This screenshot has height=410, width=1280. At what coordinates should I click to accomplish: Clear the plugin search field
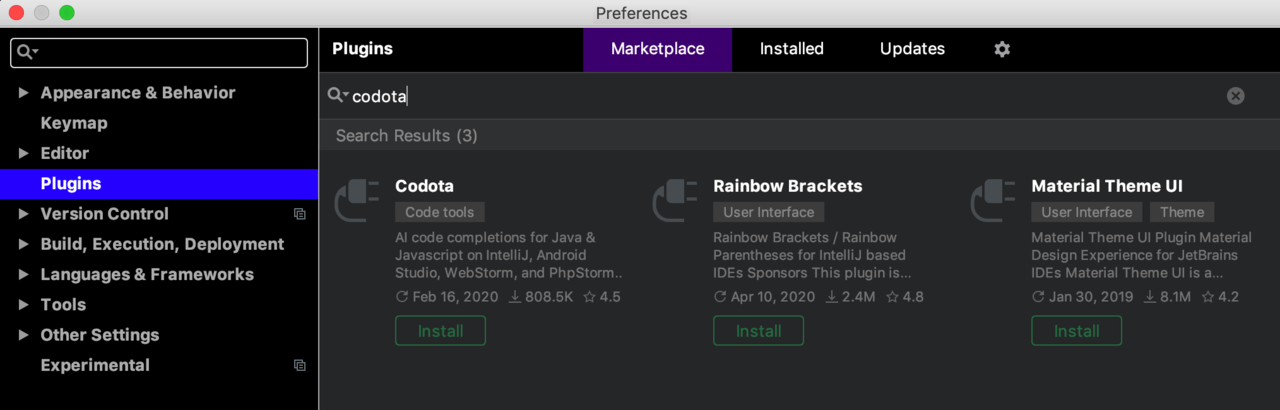coord(1236,96)
